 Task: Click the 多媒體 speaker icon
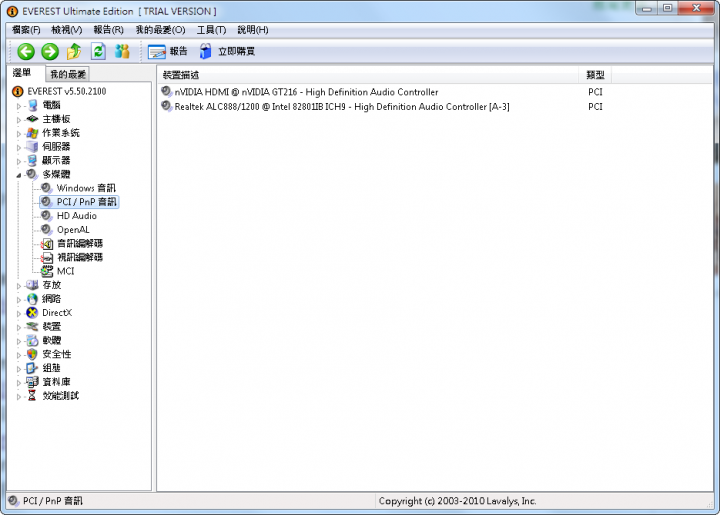pyautogui.click(x=32, y=174)
